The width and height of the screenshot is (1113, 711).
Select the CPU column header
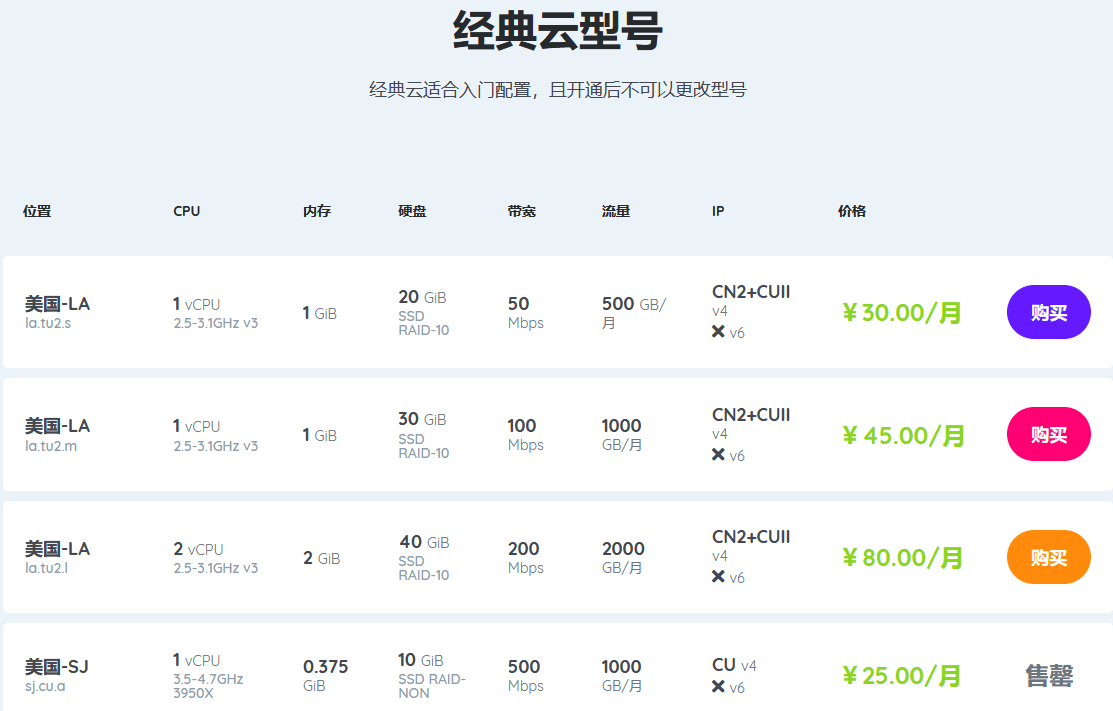pos(187,211)
